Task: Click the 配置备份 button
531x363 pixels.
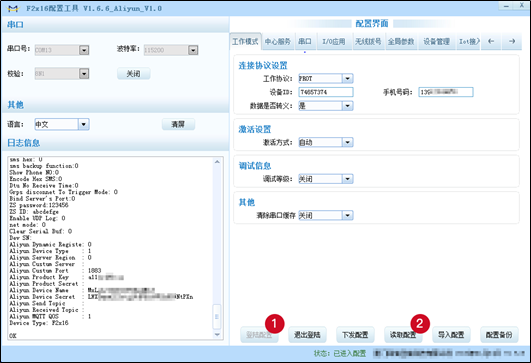Action: pyautogui.click(x=499, y=335)
